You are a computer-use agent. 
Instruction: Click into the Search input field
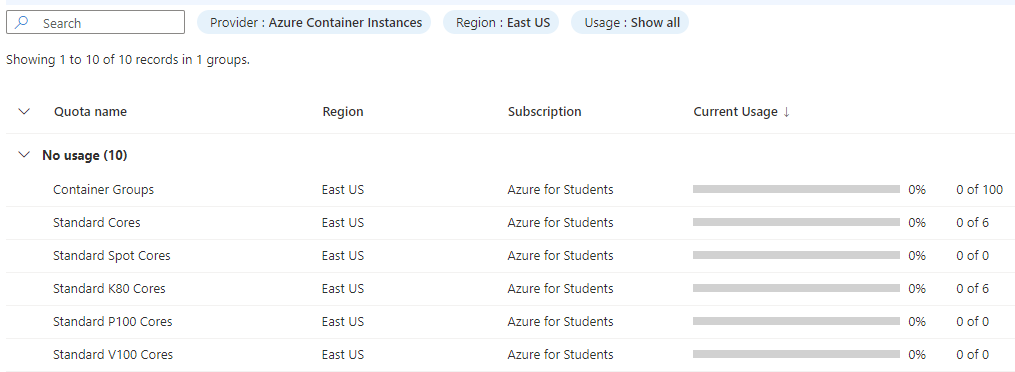[x=95, y=23]
